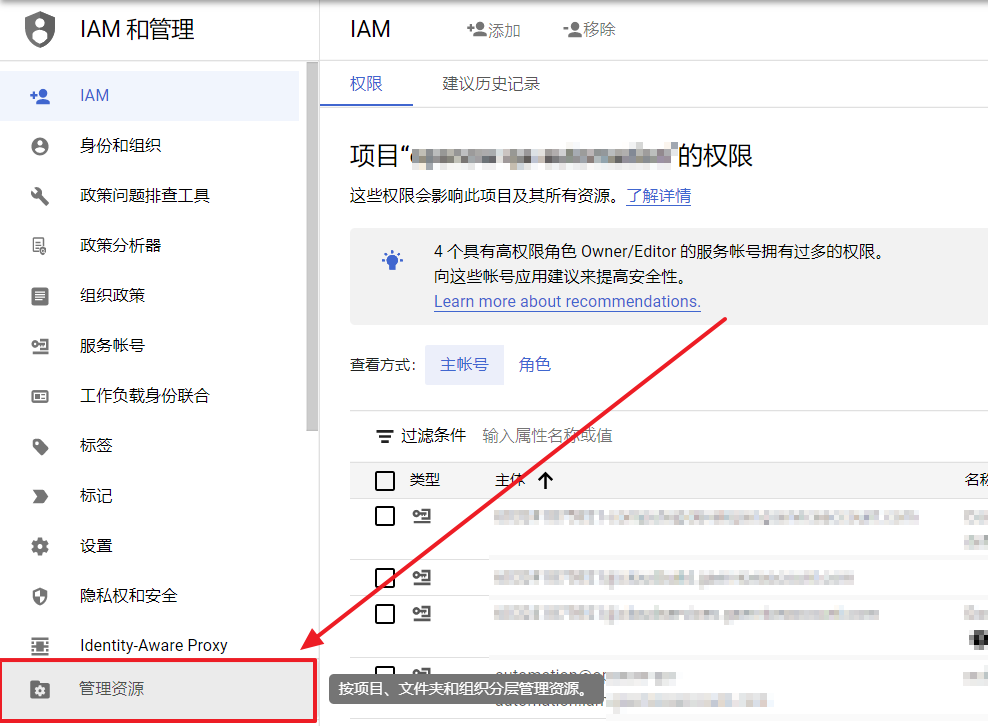988x726 pixels.
Task: Click the 添加 add member button
Action: 494,30
